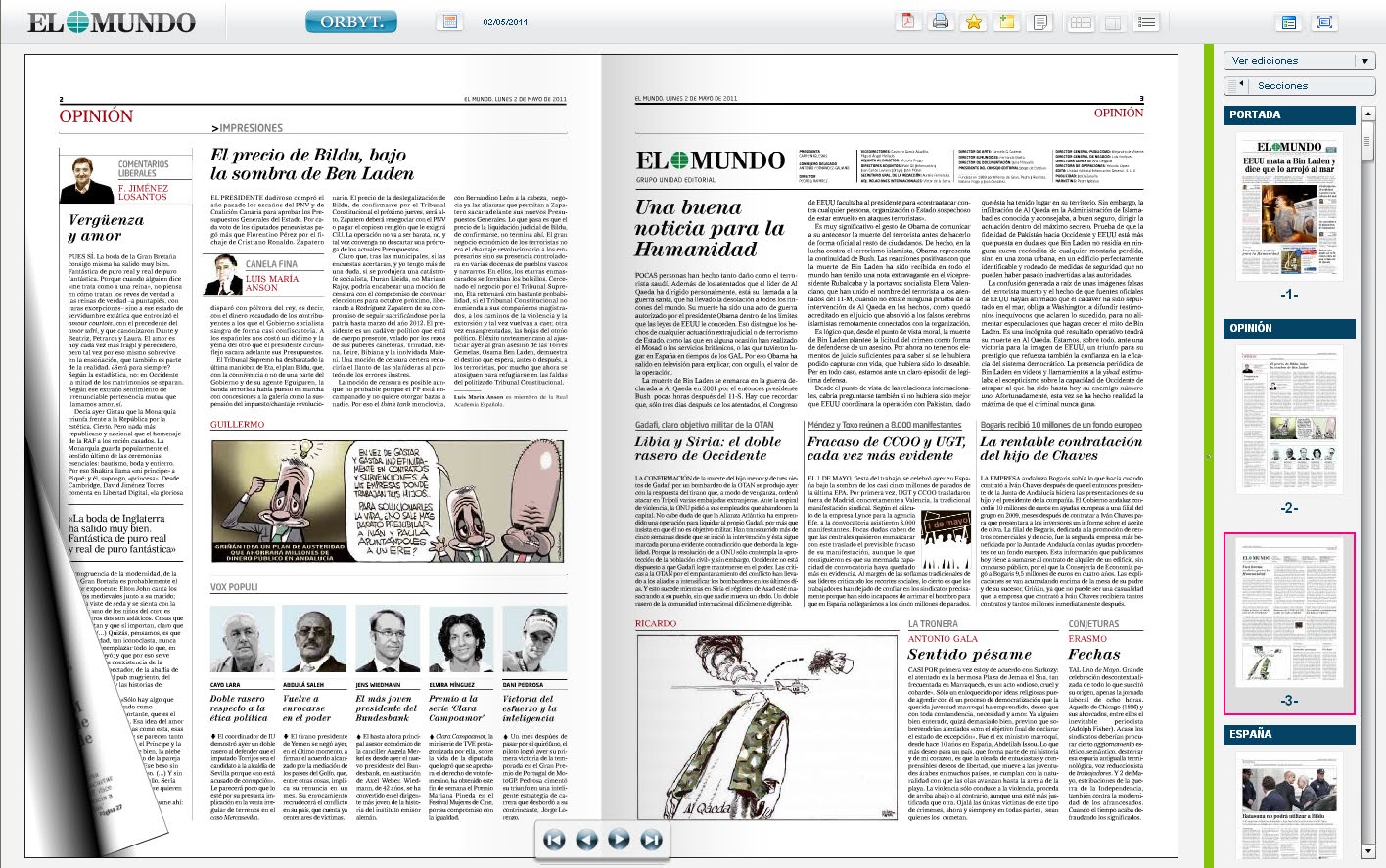Click the Ricardo Al Qaeda cartoon
The height and width of the screenshot is (868, 1386).
pyautogui.click(x=765, y=727)
